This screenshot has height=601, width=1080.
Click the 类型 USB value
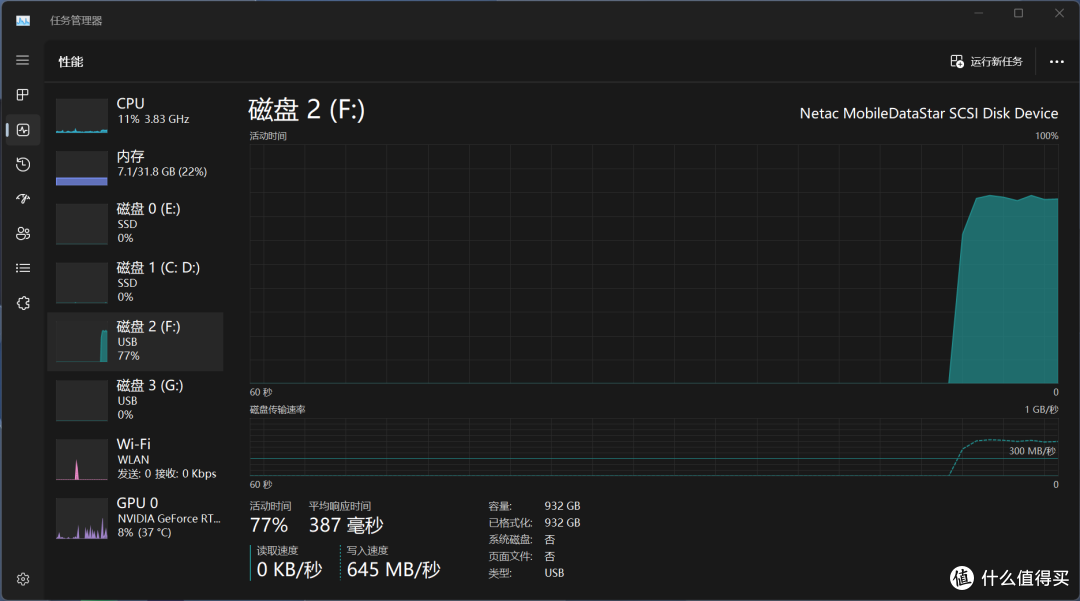point(554,573)
